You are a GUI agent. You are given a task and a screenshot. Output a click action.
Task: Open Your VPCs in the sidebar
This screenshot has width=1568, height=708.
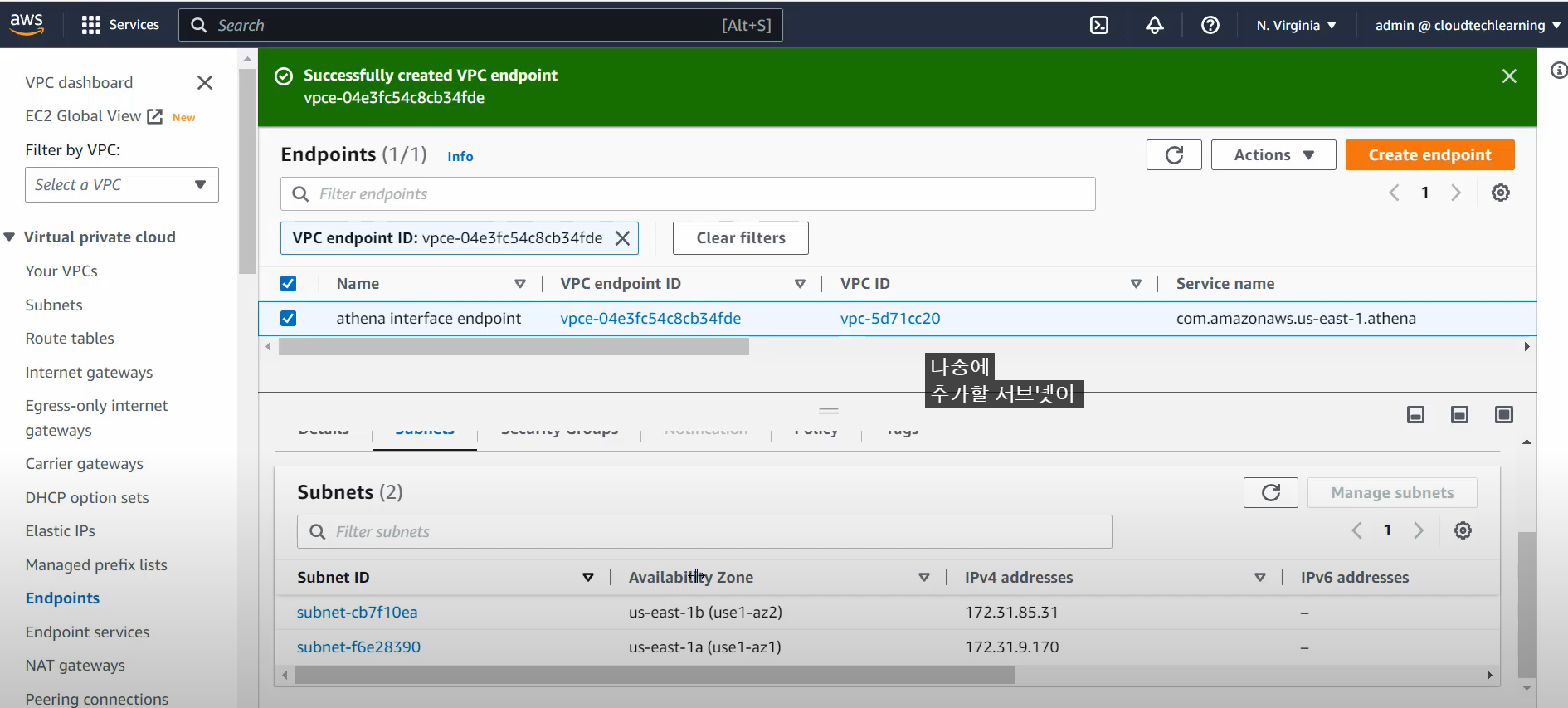point(61,271)
